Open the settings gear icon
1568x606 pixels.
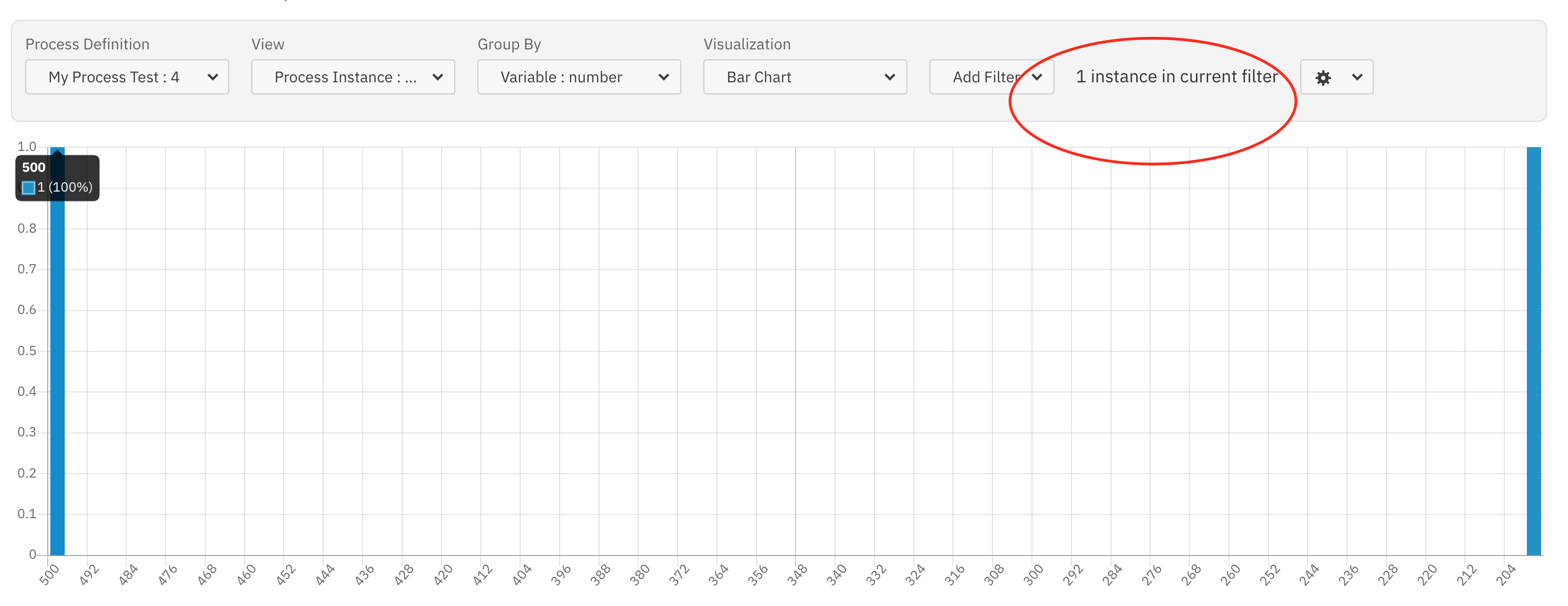(x=1323, y=77)
